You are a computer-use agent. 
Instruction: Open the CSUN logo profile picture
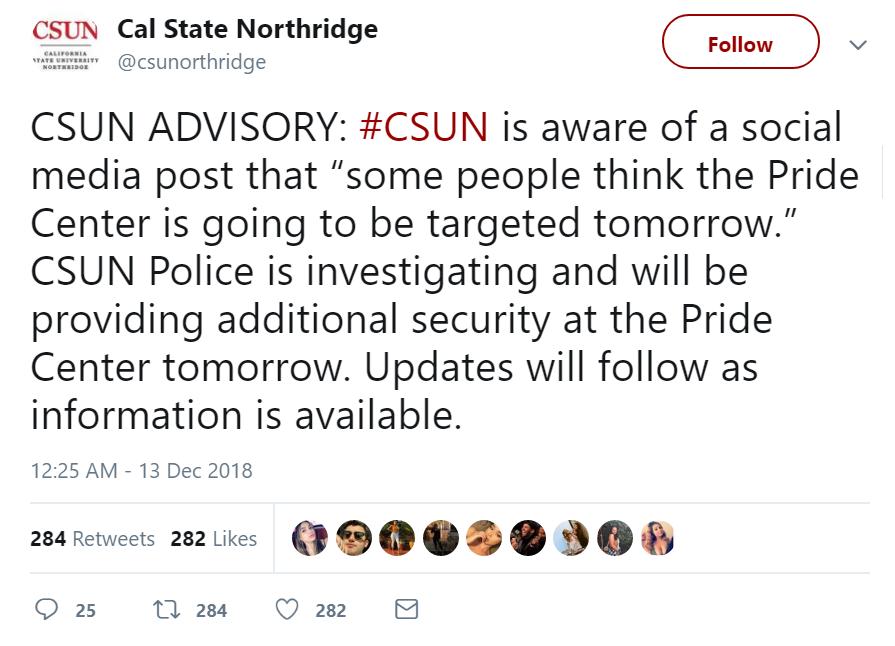[x=65, y=45]
